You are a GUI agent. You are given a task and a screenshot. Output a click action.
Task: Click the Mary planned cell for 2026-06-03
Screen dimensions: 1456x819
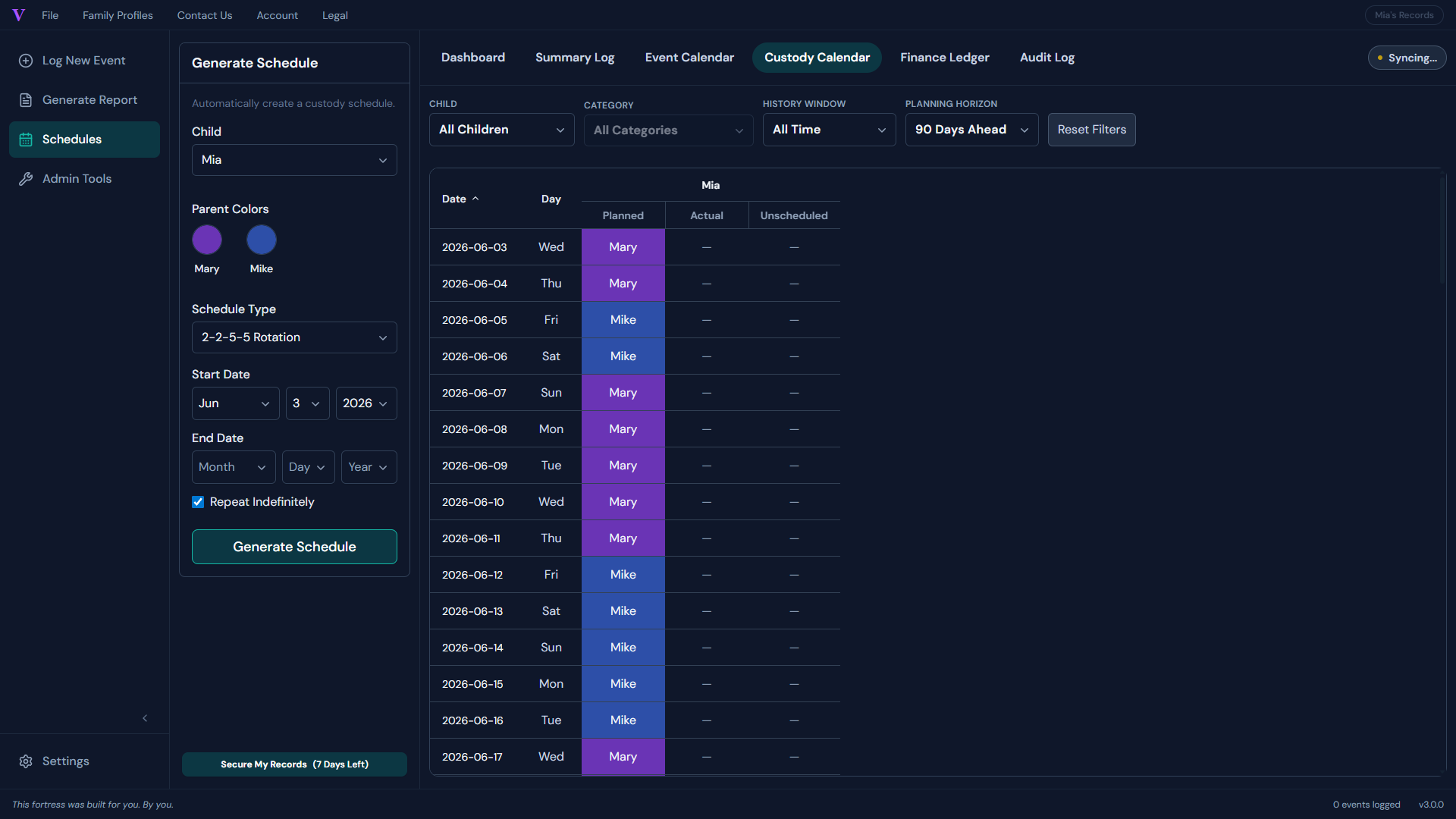click(x=623, y=247)
